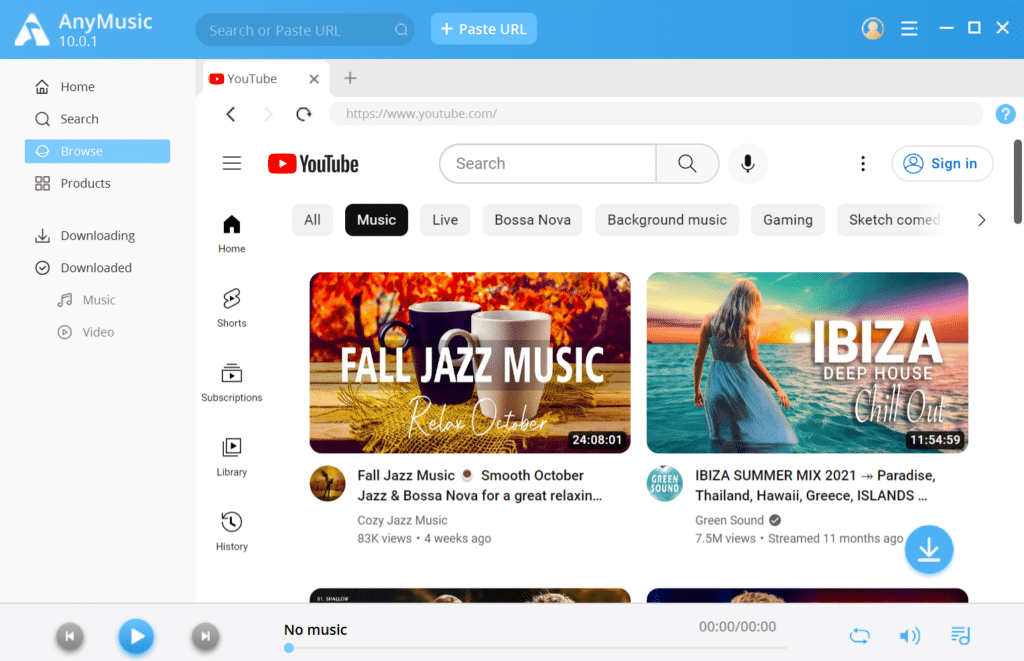Click the Sign in button
The height and width of the screenshot is (661, 1024).
942,163
